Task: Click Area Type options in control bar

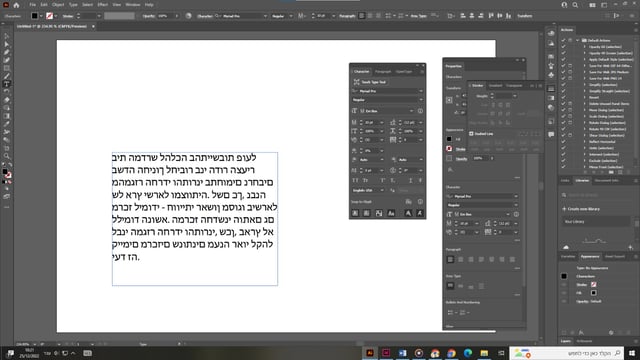Action: (x=418, y=16)
